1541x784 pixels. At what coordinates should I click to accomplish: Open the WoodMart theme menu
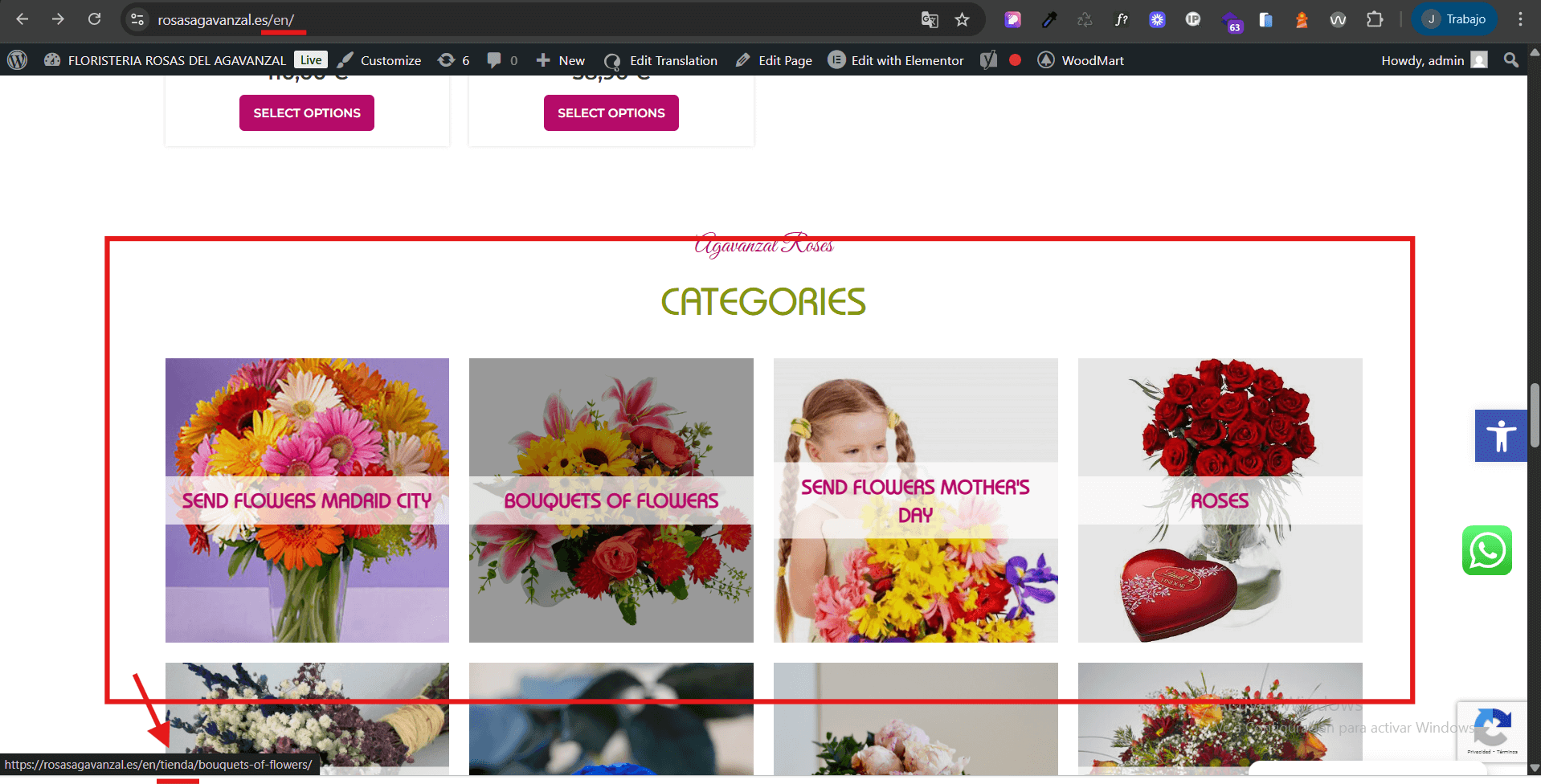click(x=1081, y=60)
